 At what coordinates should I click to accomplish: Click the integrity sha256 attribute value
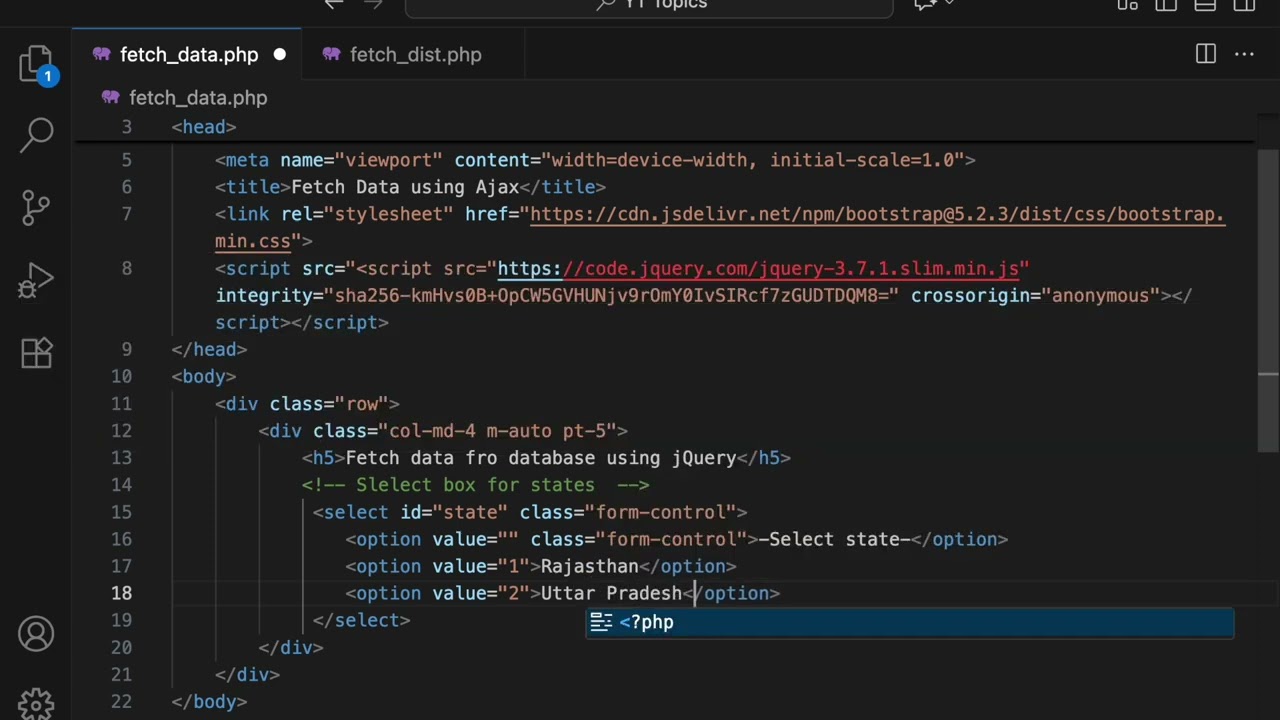coord(611,295)
